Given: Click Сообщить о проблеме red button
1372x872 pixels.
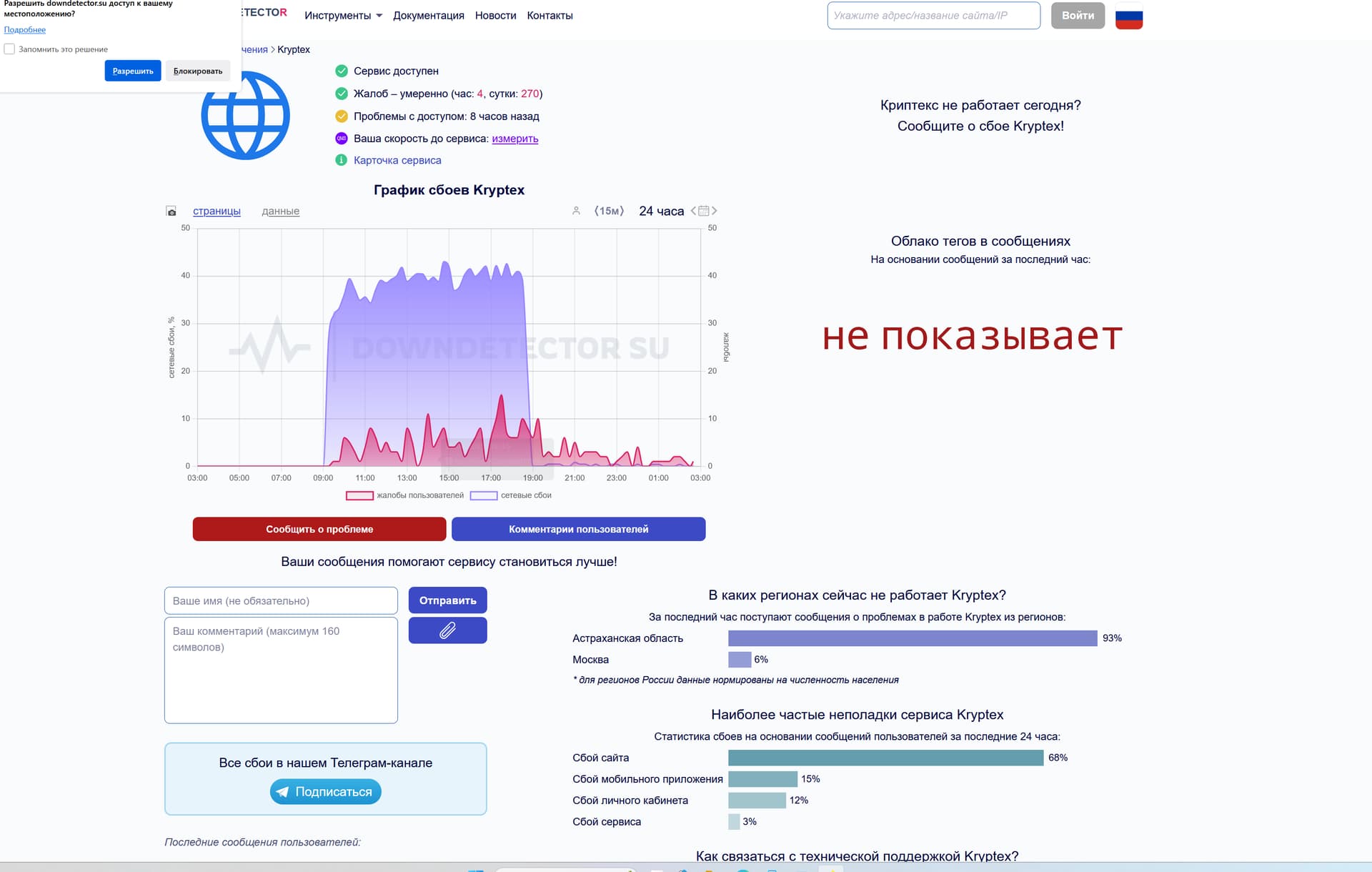Looking at the screenshot, I should tap(319, 529).
